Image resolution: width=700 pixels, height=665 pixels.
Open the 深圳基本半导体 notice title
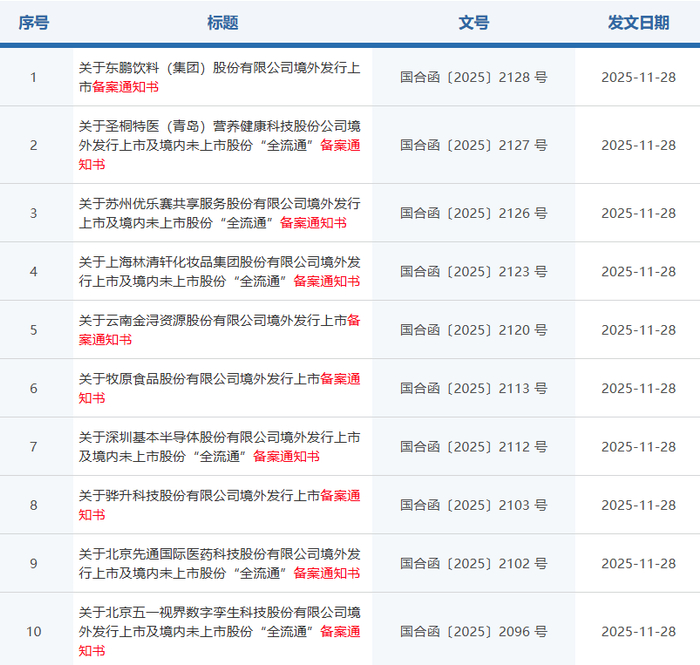pyautogui.click(x=219, y=447)
